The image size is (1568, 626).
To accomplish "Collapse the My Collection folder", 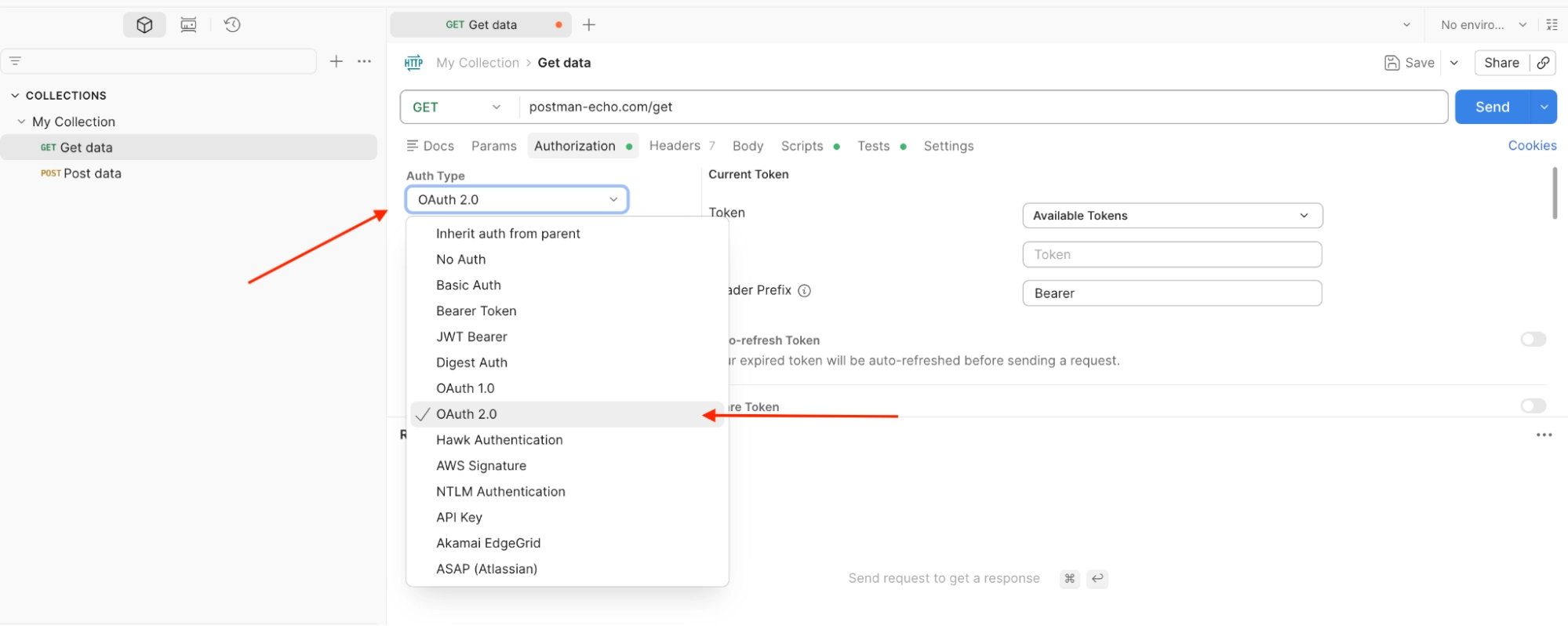I will (x=21, y=122).
